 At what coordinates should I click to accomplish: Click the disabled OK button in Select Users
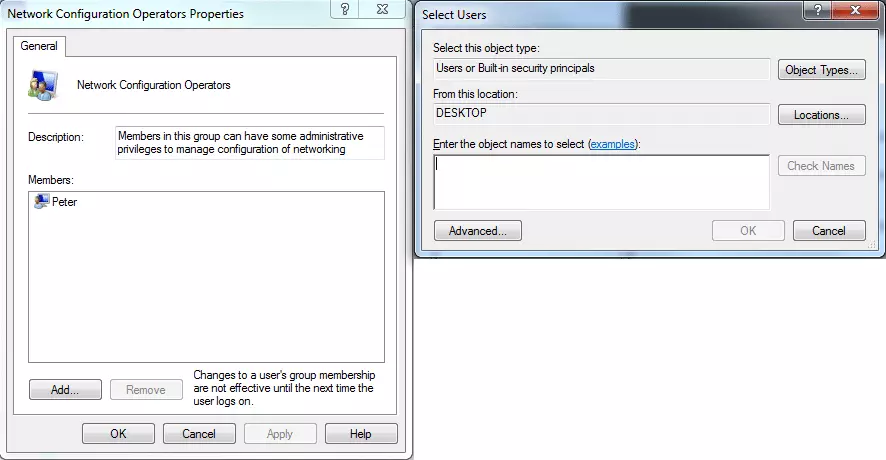[x=748, y=231]
